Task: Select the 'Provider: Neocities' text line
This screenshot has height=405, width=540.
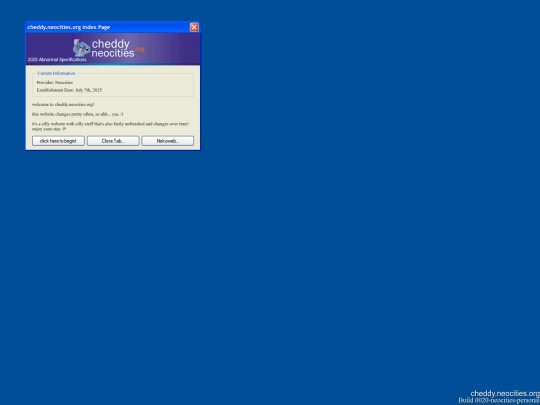Action: tap(55, 83)
